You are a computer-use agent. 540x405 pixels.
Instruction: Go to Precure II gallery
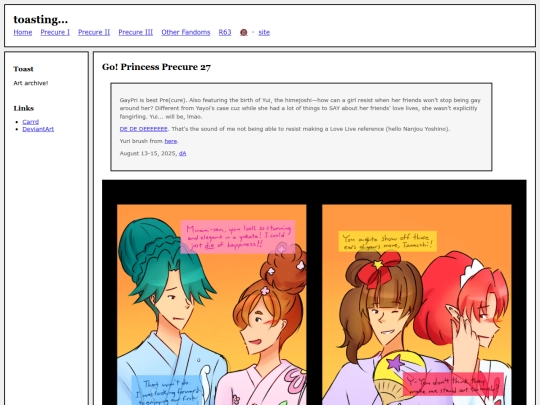click(x=94, y=32)
